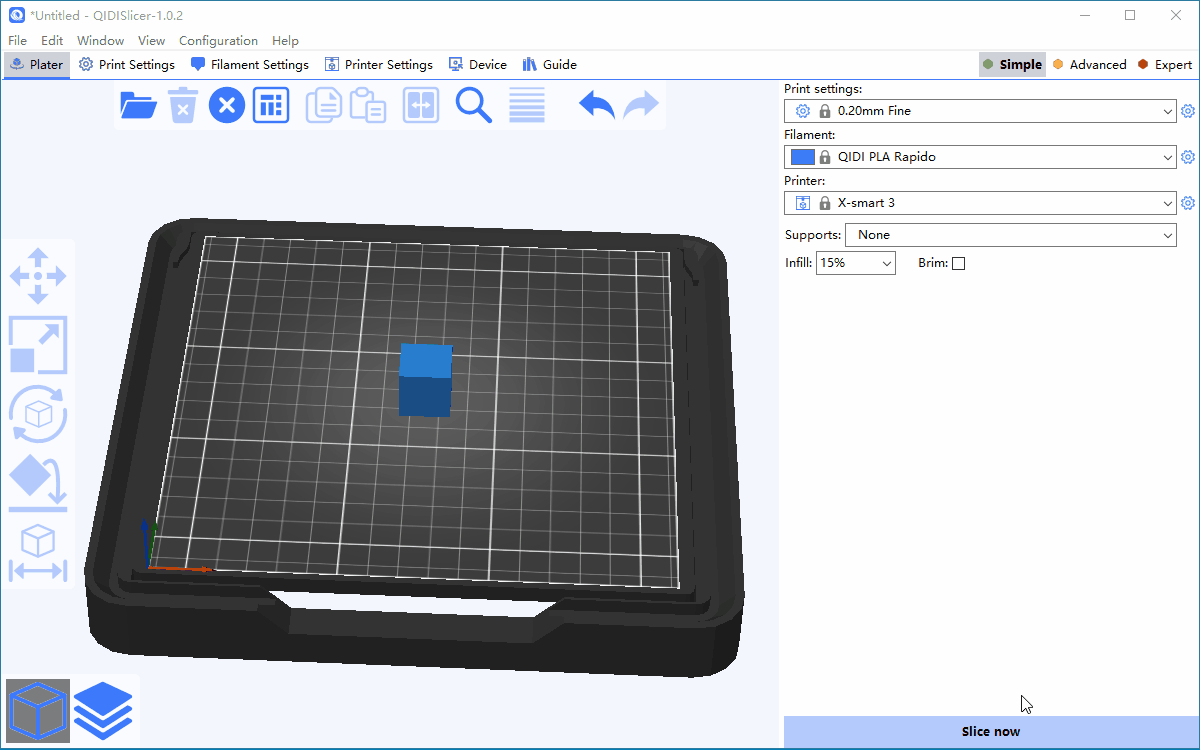Select the Rotate tool
Screen dimensions: 1200x750
pyautogui.click(x=38, y=413)
